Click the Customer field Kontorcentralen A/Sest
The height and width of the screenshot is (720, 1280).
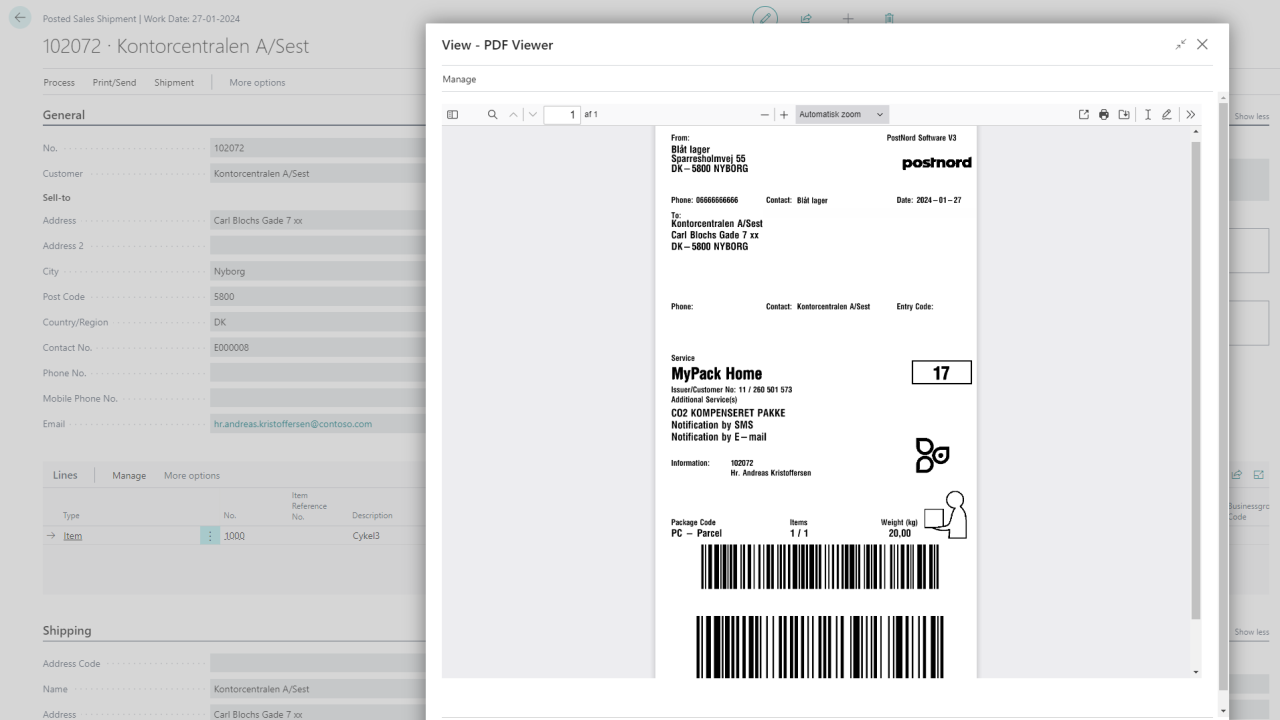pos(318,173)
